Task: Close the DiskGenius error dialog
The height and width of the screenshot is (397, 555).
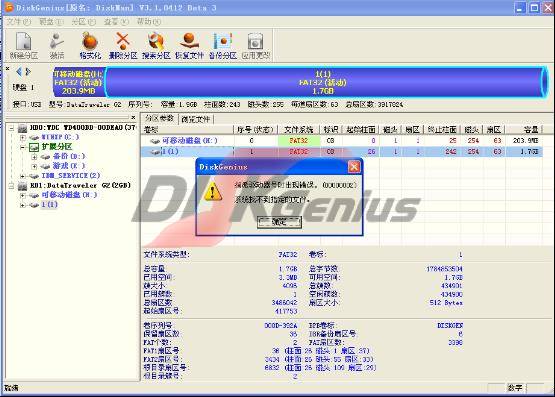Action: click(354, 167)
